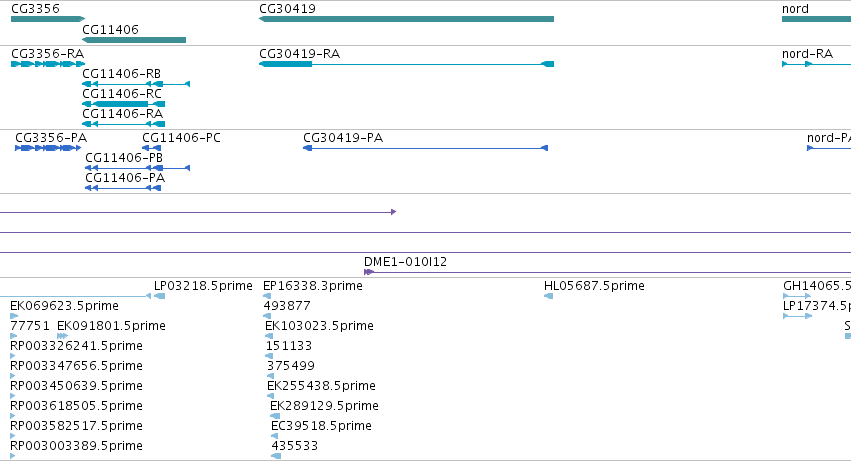Select the DME1-010I12 start arrowhead
851x461 pixels.
pyautogui.click(x=369, y=272)
